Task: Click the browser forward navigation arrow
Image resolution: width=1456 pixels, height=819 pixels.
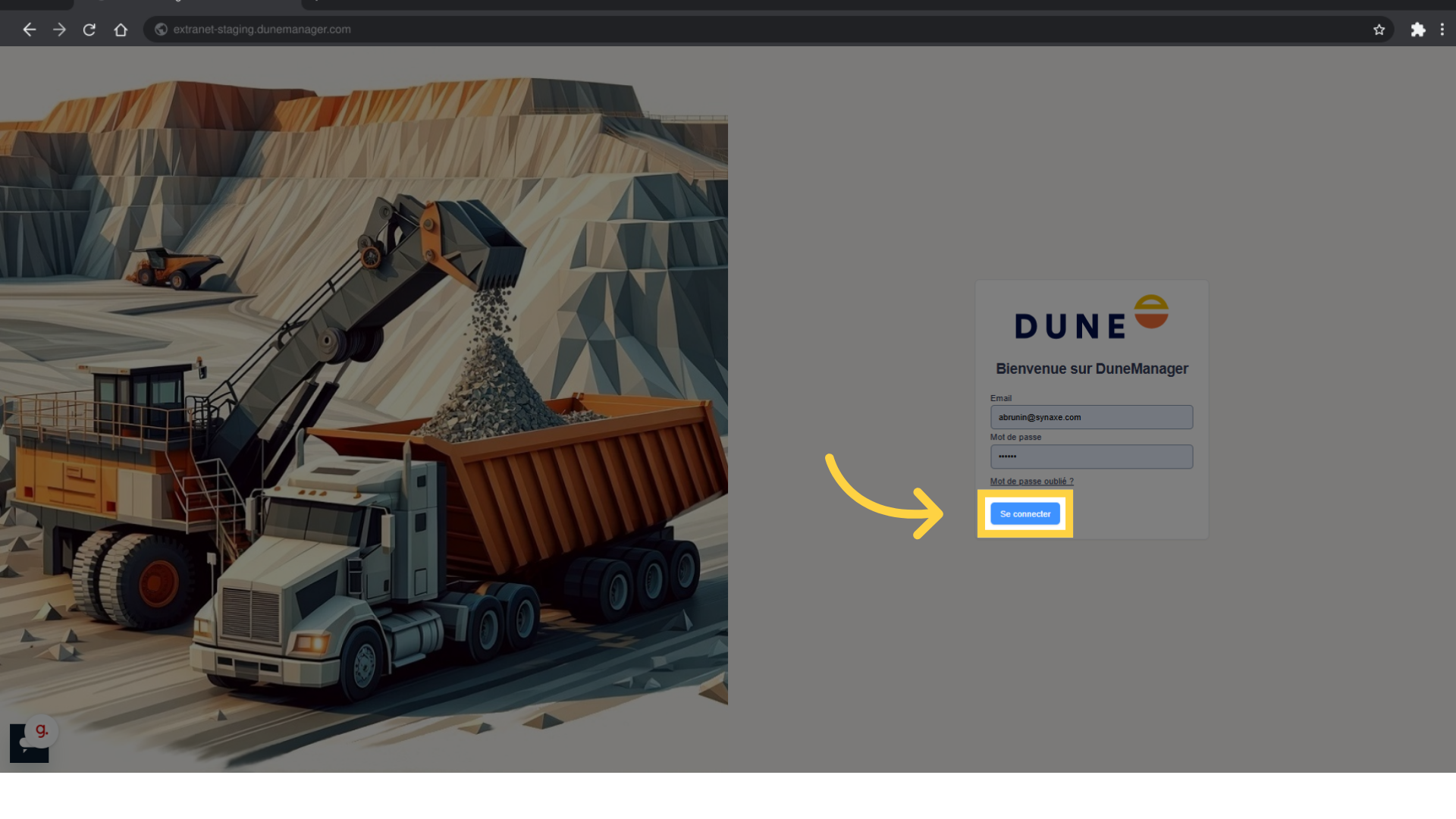Action: click(x=59, y=30)
